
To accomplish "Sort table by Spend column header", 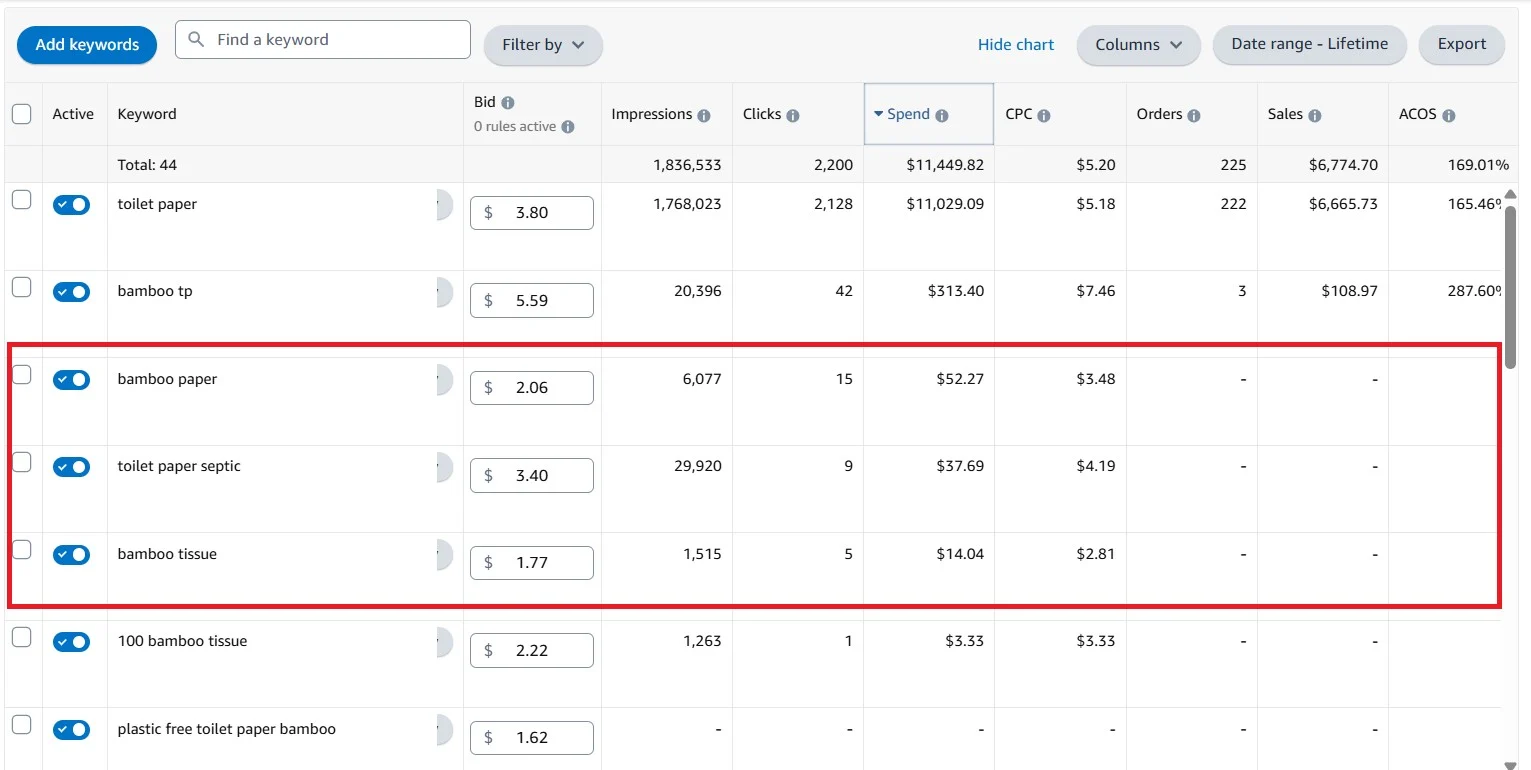I will tap(908, 114).
